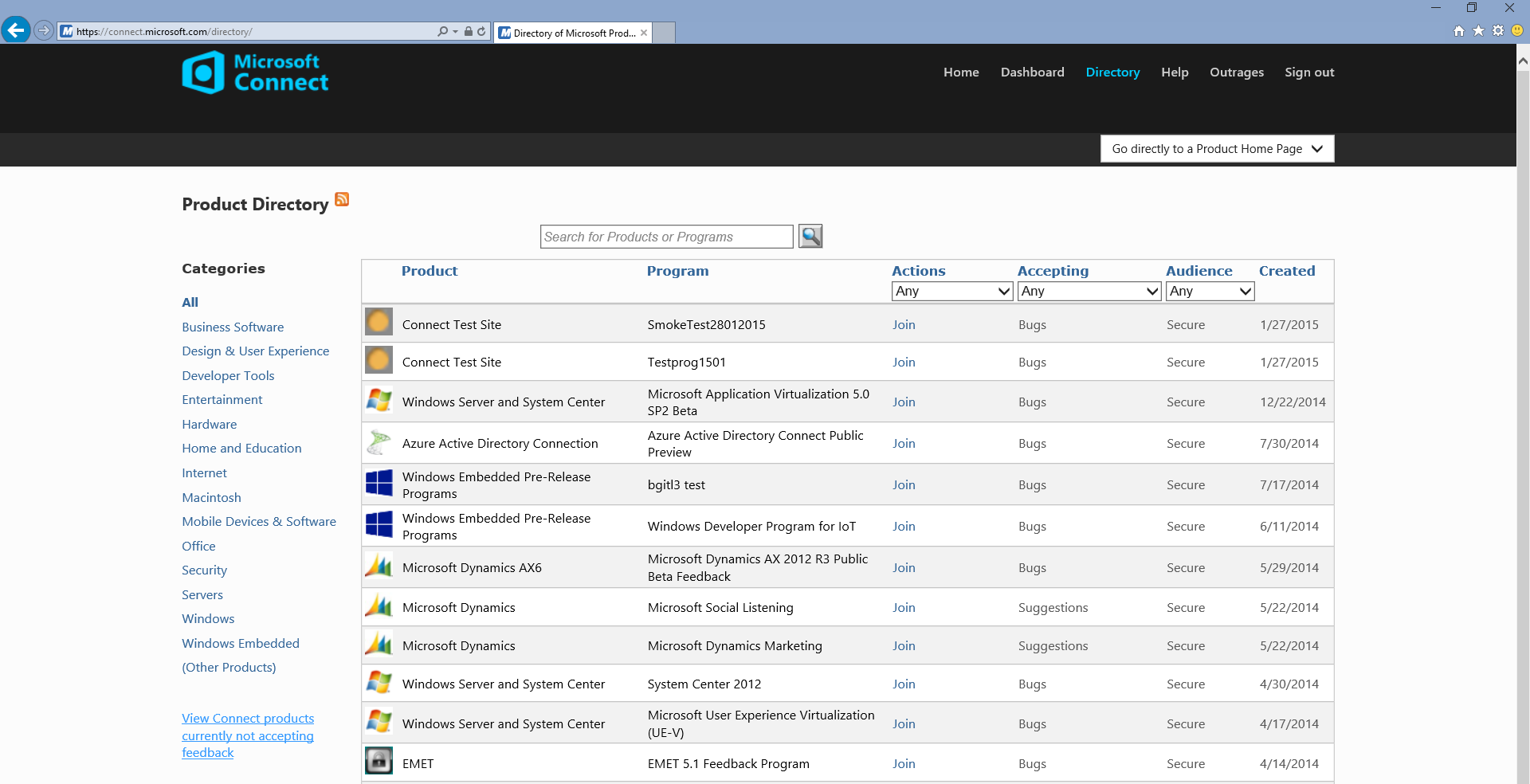Open Design & User Experience category
This screenshot has width=1530, height=784.
click(x=255, y=351)
